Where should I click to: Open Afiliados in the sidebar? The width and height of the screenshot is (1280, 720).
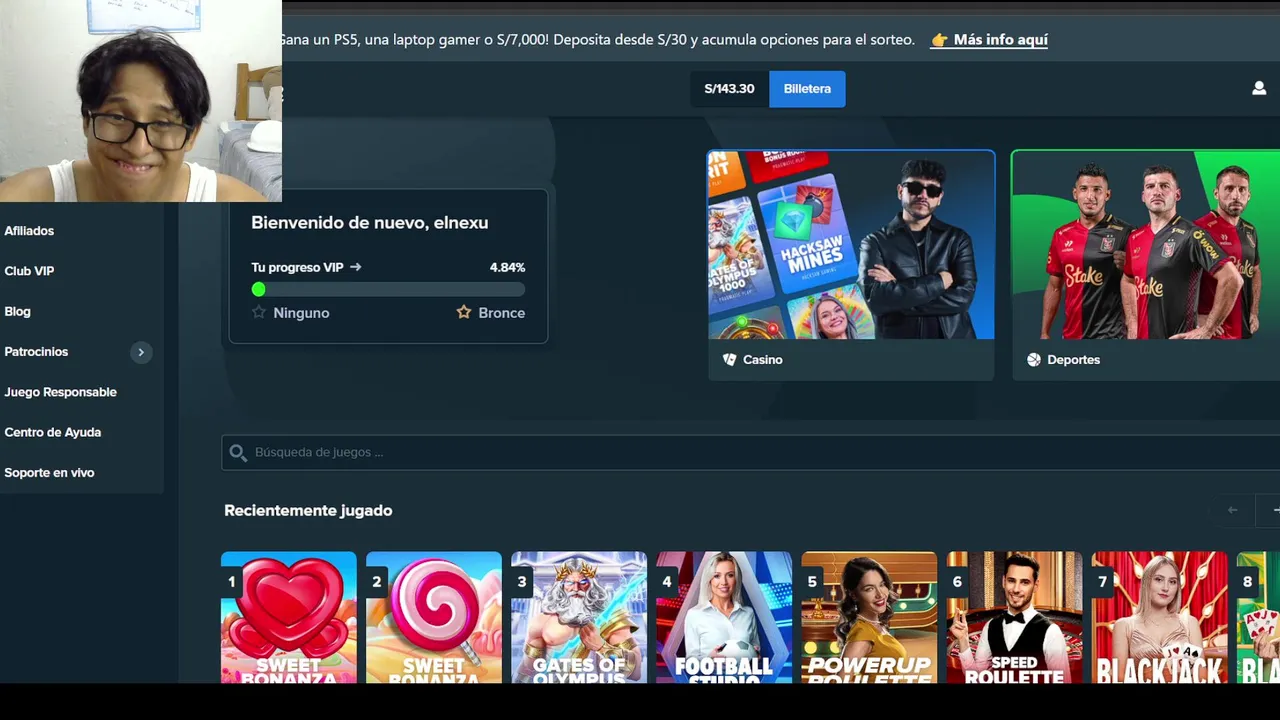pos(29,231)
